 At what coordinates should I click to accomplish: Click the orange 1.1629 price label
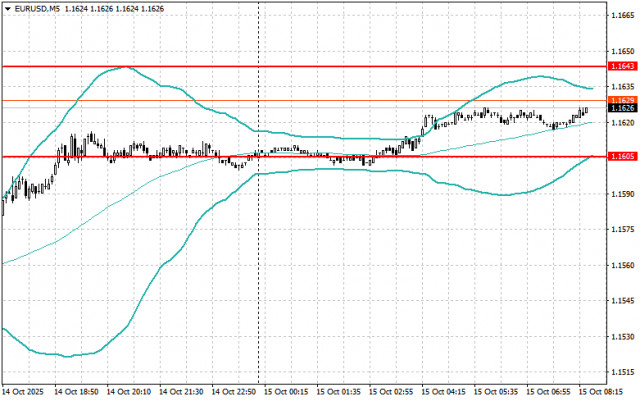pyautogui.click(x=622, y=100)
